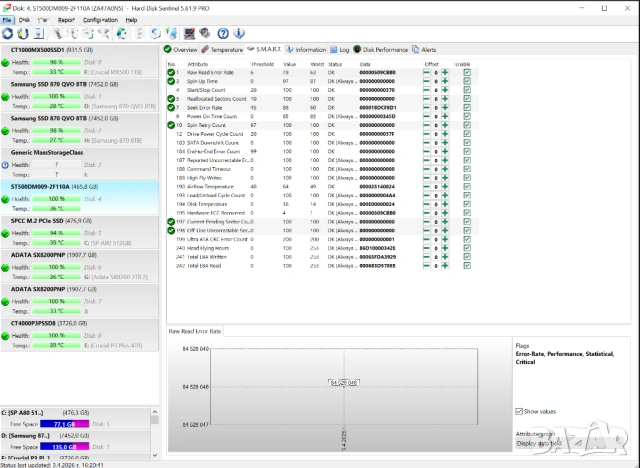Click the green check icon beside Spin Up Time
The height and width of the screenshot is (468, 640).
pyautogui.click(x=171, y=81)
